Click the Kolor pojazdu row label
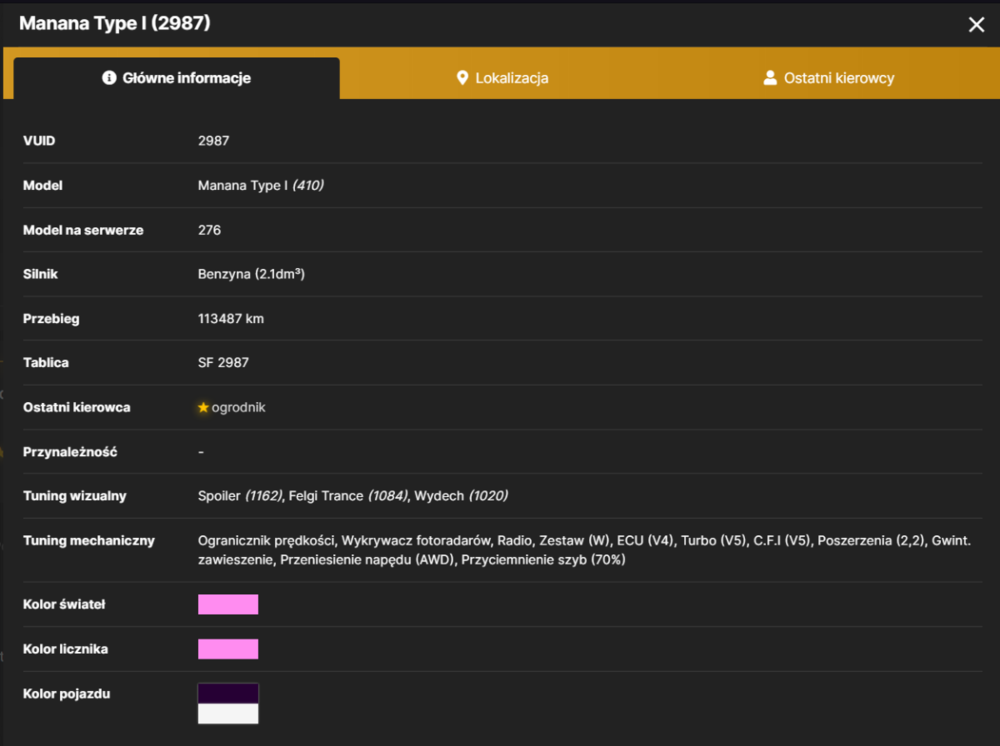This screenshot has width=1000, height=746. tap(66, 694)
